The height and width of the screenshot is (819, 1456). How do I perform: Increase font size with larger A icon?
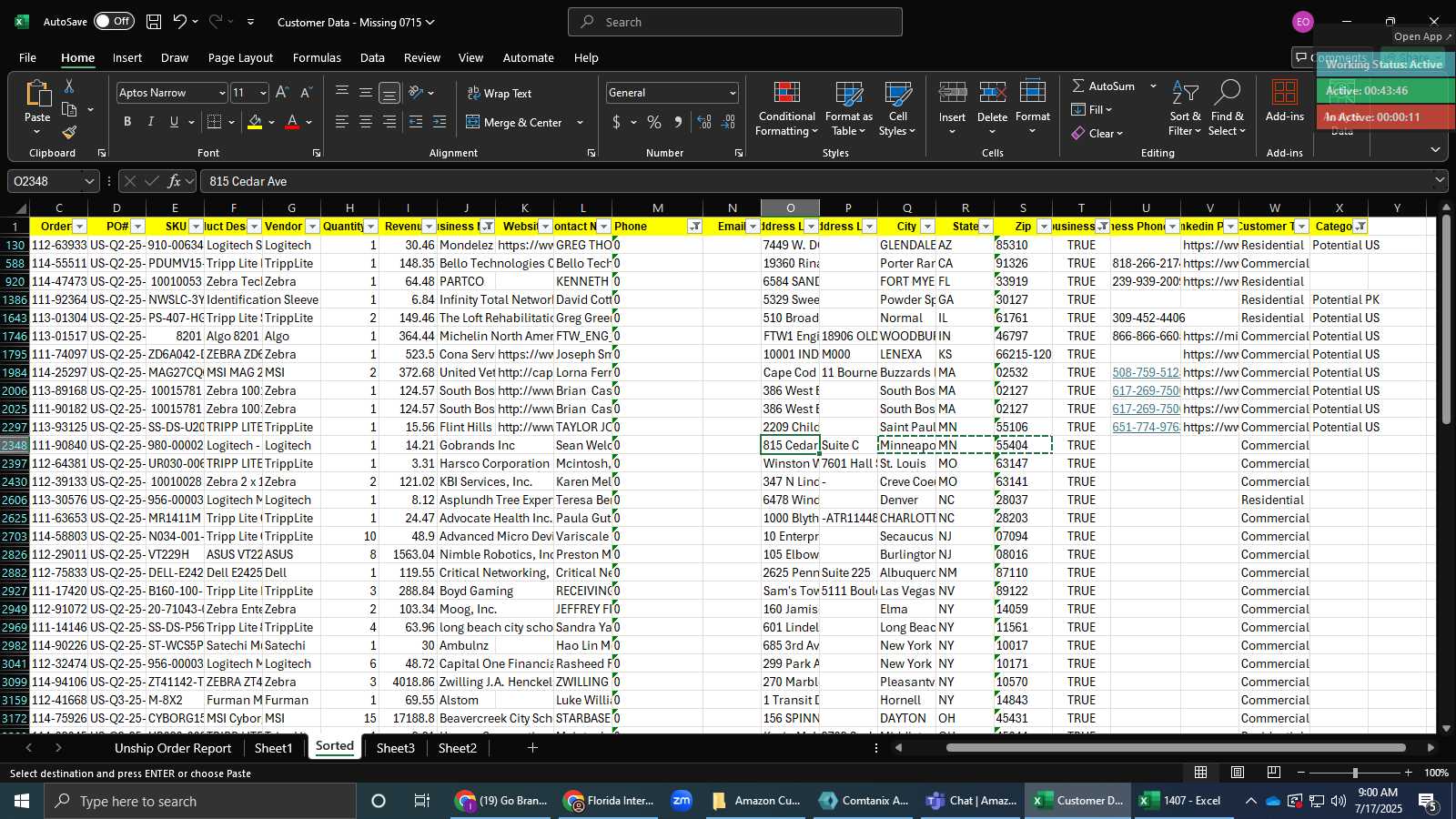[282, 93]
